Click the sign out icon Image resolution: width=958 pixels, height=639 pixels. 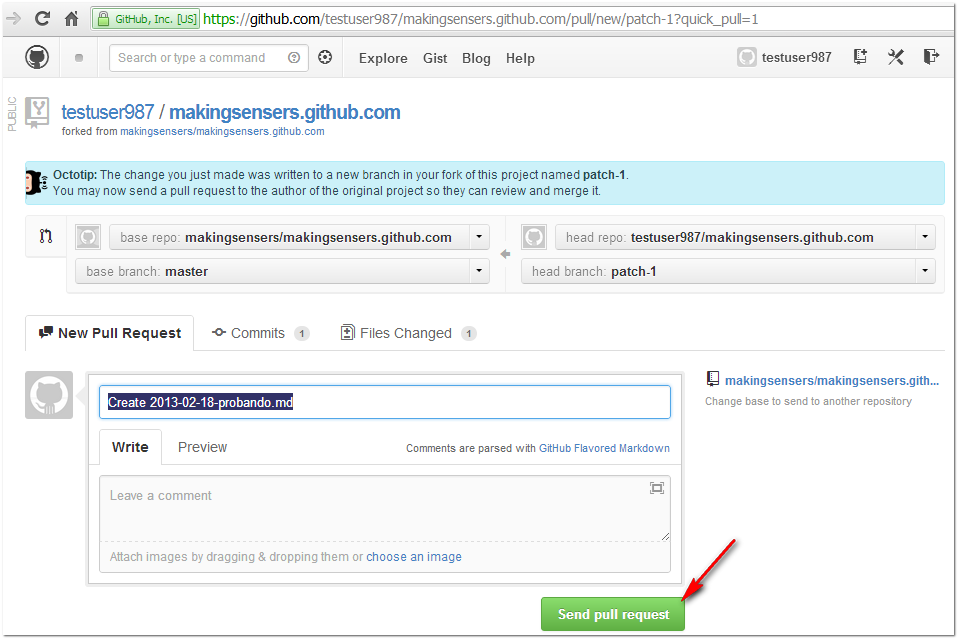931,57
